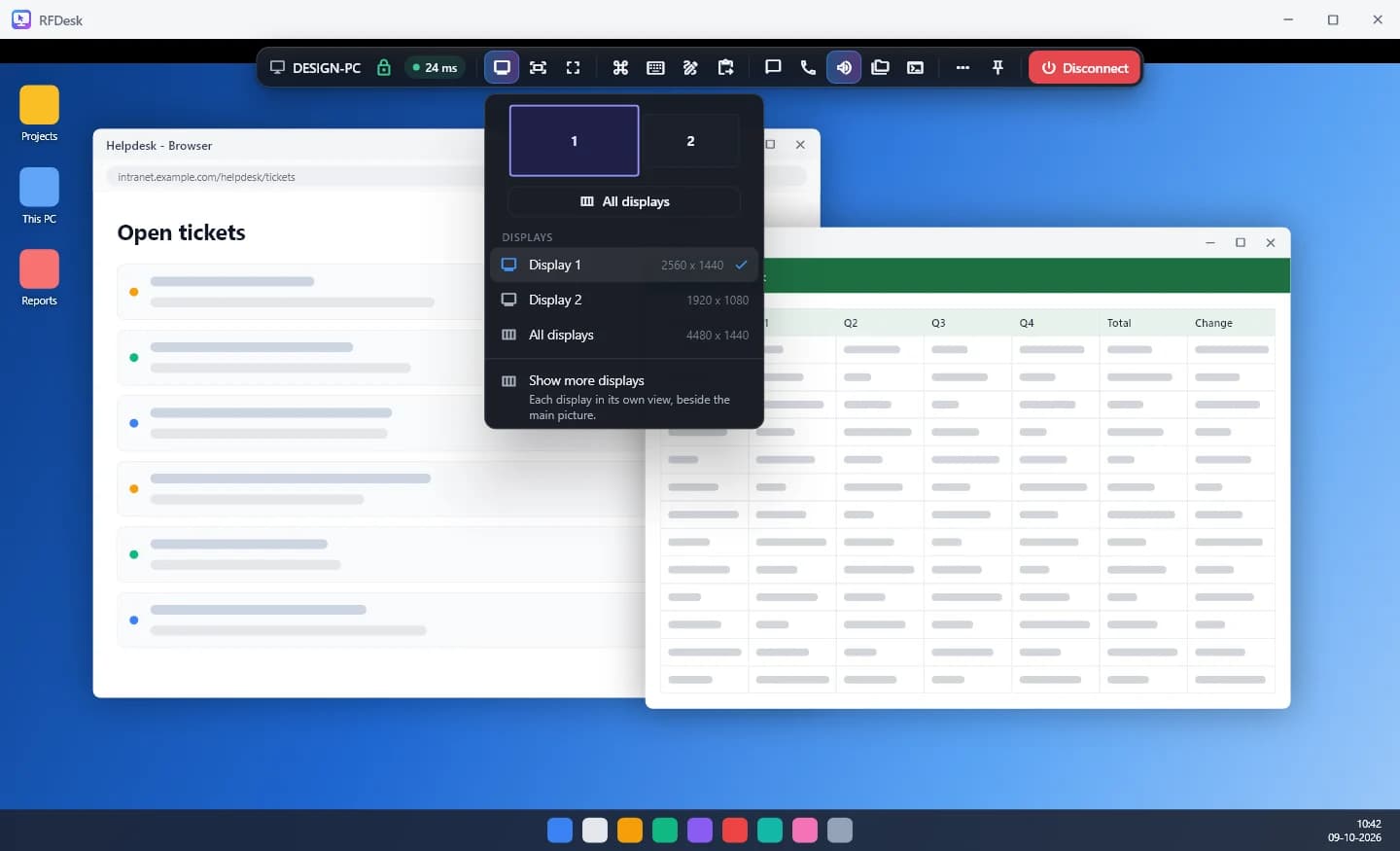Click the pink icon in remote taskbar

(x=805, y=830)
